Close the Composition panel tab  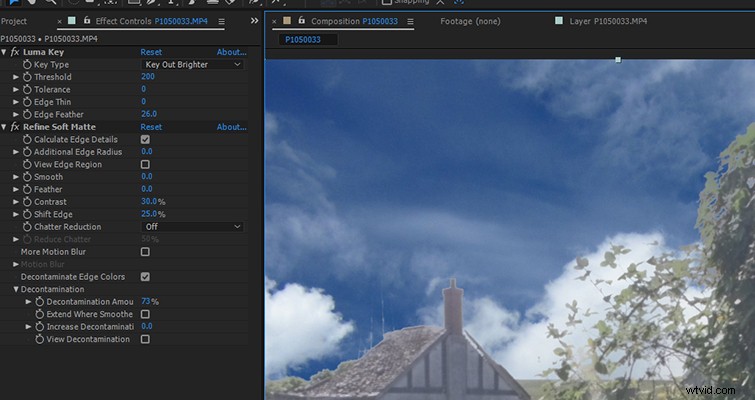point(274,21)
